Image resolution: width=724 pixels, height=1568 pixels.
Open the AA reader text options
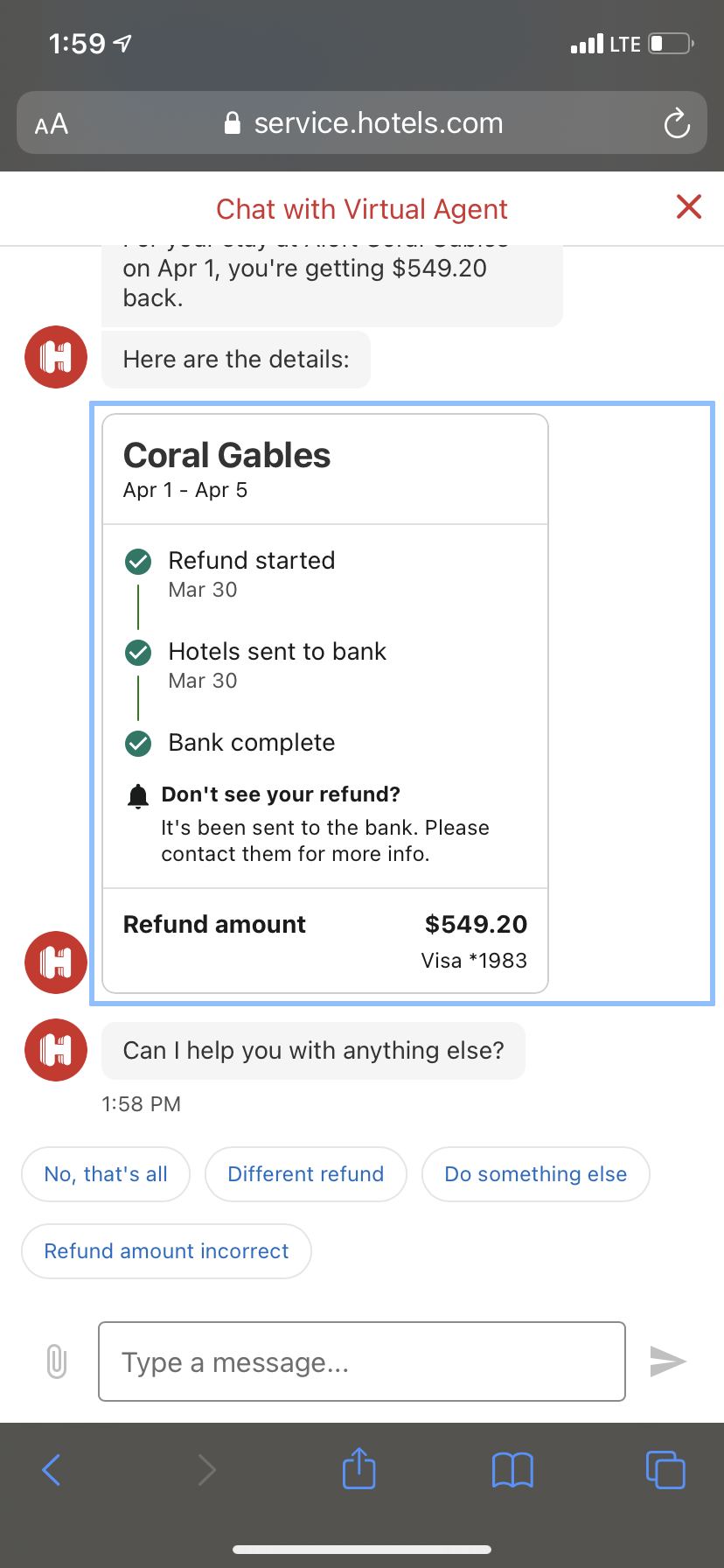(52, 123)
